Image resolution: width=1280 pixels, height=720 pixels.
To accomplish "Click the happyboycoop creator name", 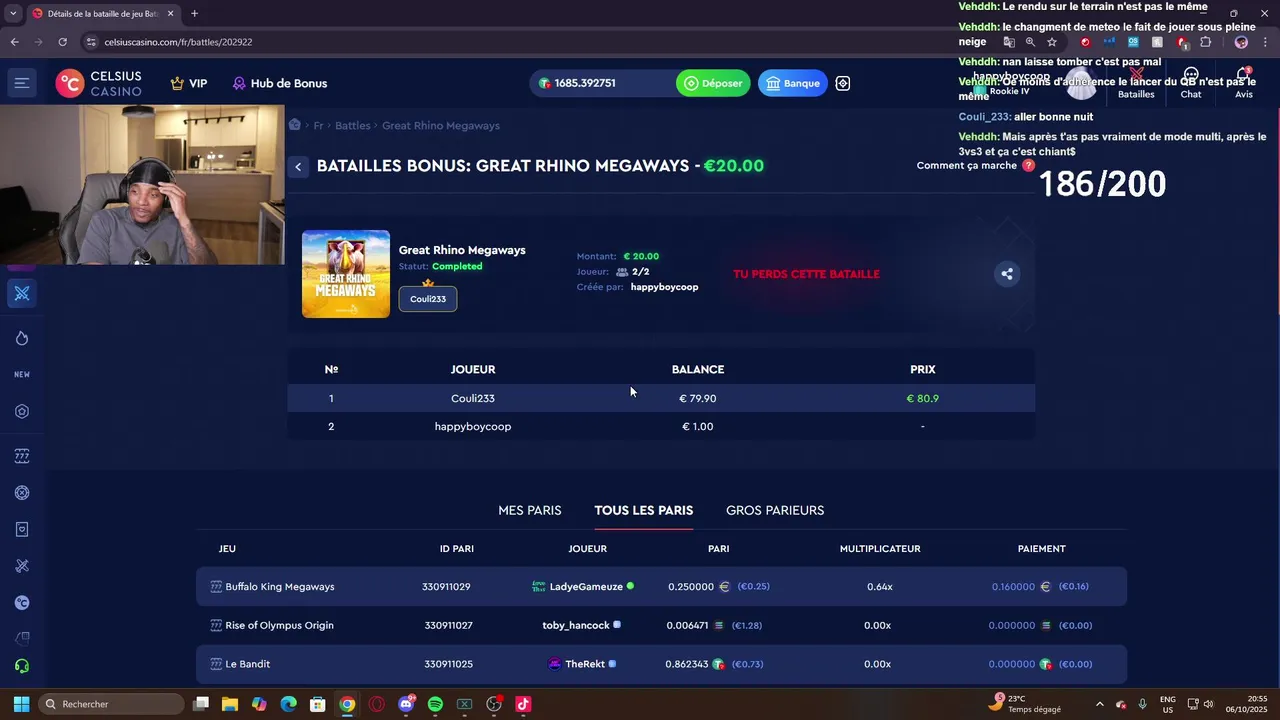I will (x=664, y=287).
